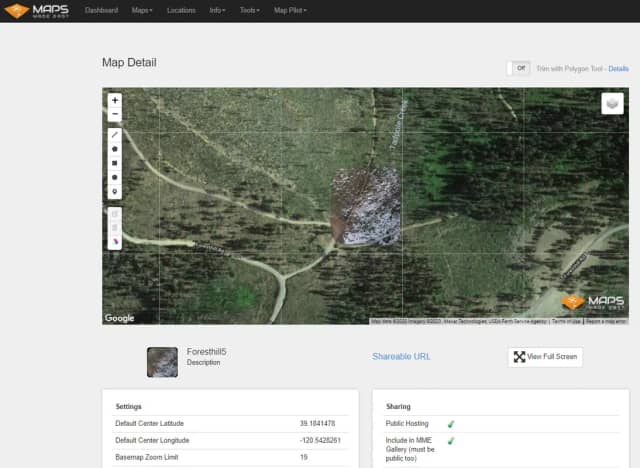Click the Map Detail heading

coord(129,62)
